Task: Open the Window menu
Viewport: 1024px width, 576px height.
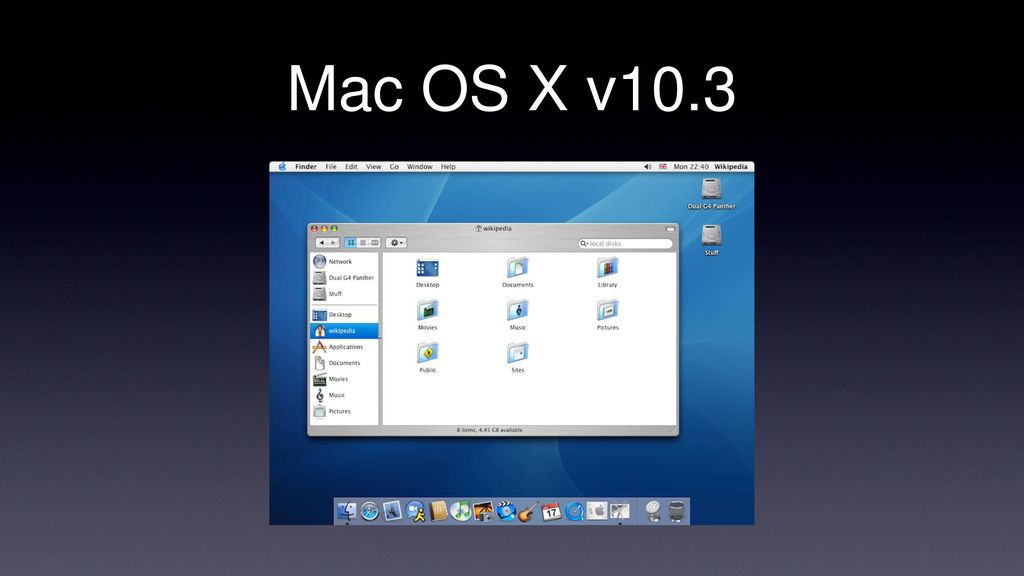Action: tap(420, 167)
